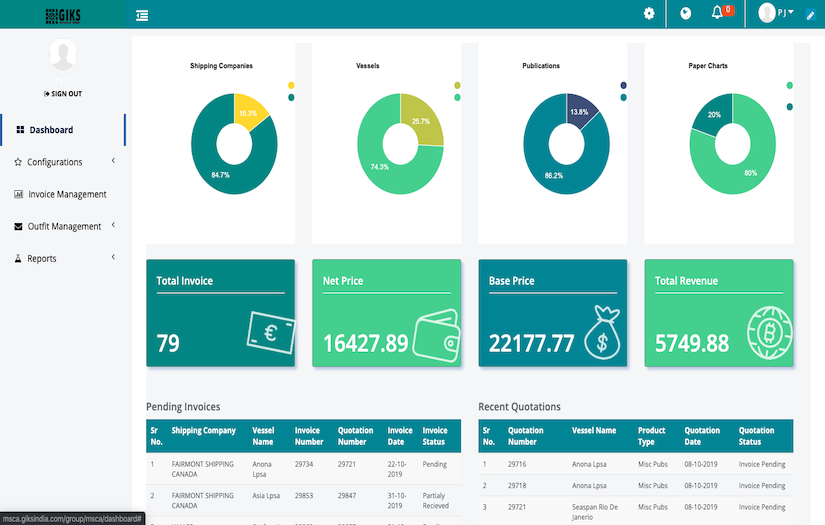Open settings via the gear icon
Image resolution: width=825 pixels, height=525 pixels.
point(649,14)
